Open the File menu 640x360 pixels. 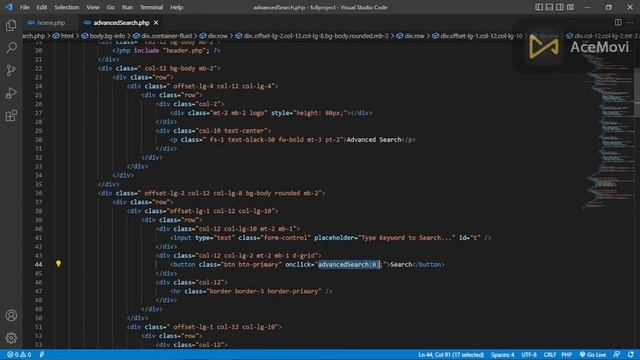pos(24,7)
